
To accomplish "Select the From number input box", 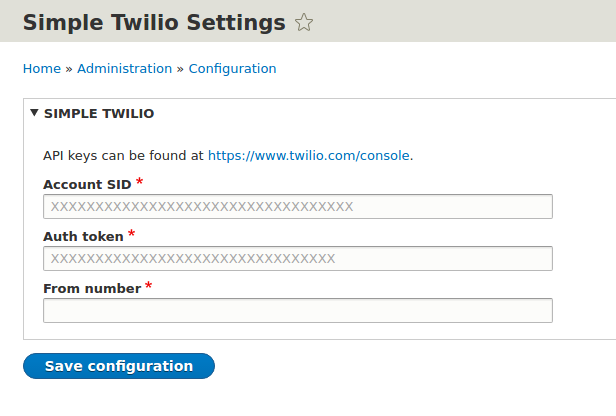I will (x=298, y=311).
